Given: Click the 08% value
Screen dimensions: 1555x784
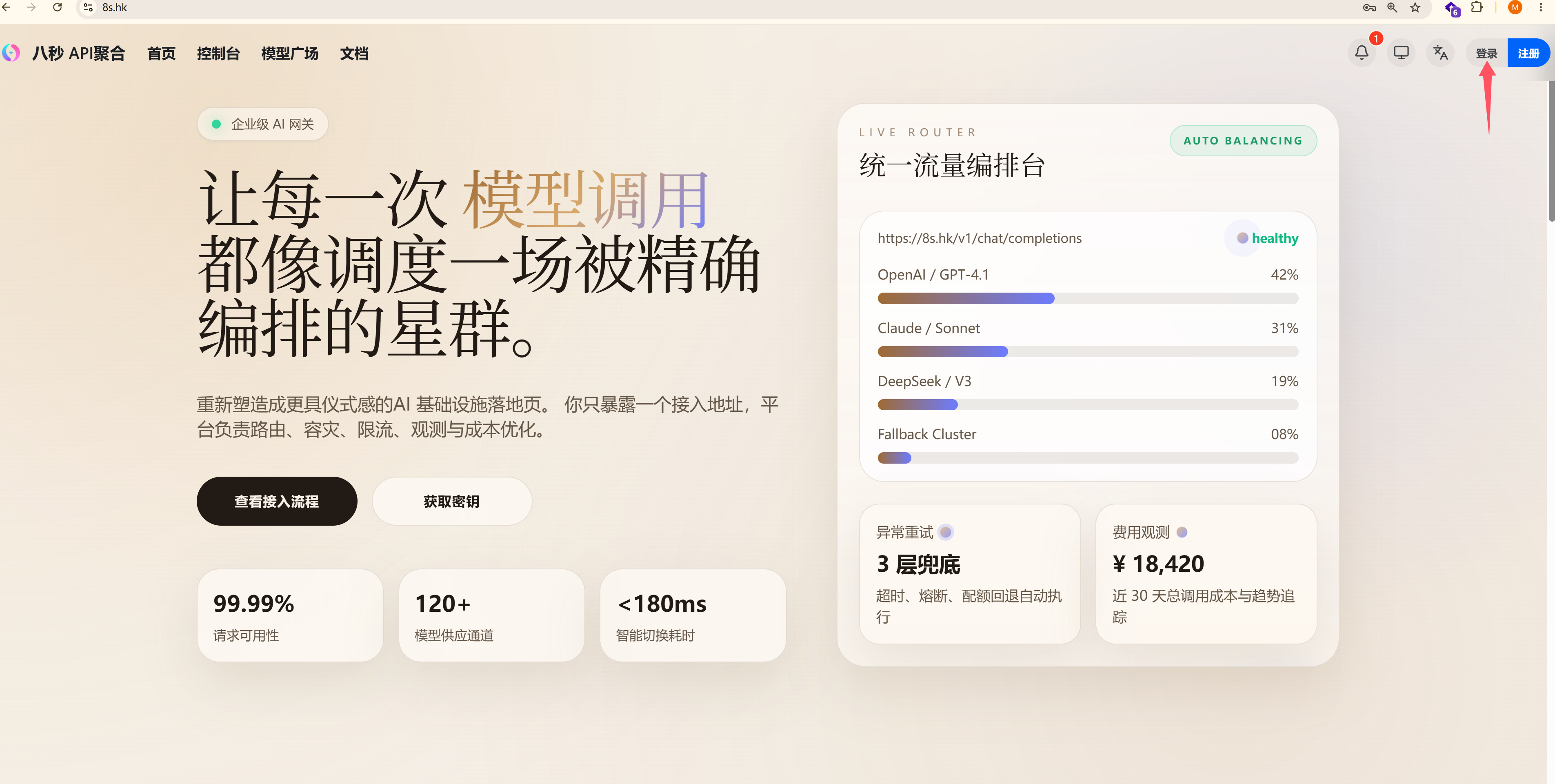Looking at the screenshot, I should [x=1284, y=434].
